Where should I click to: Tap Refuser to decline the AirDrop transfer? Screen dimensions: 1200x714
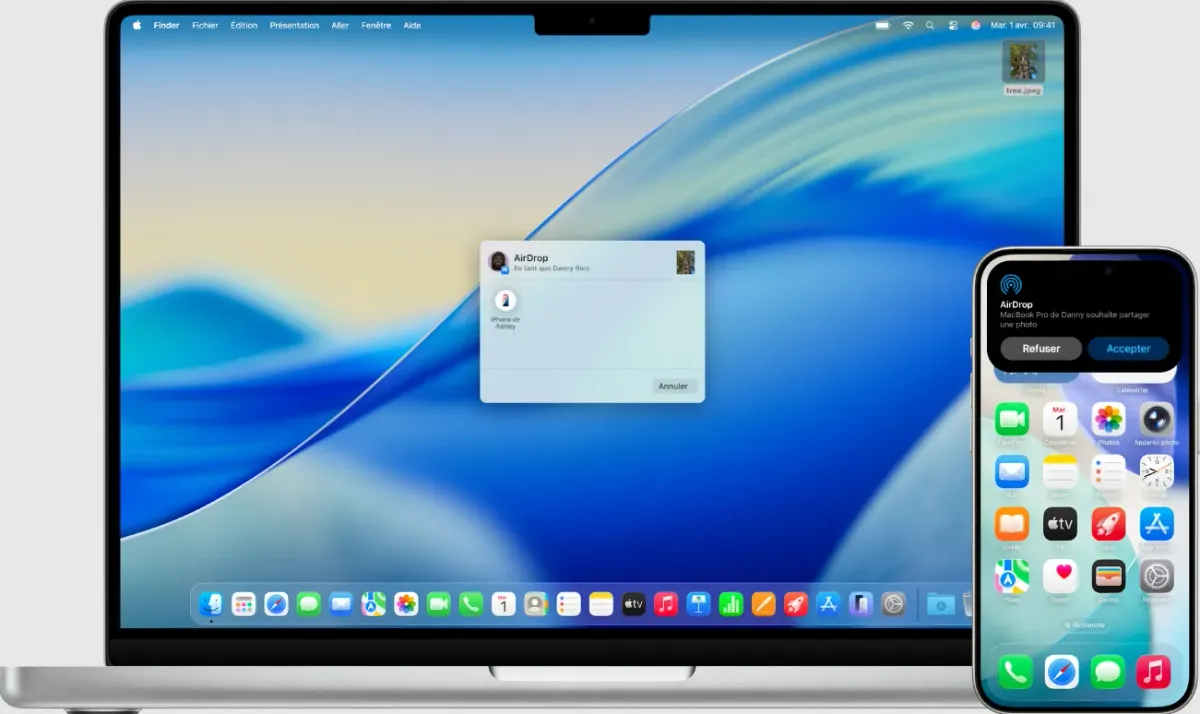(x=1041, y=348)
